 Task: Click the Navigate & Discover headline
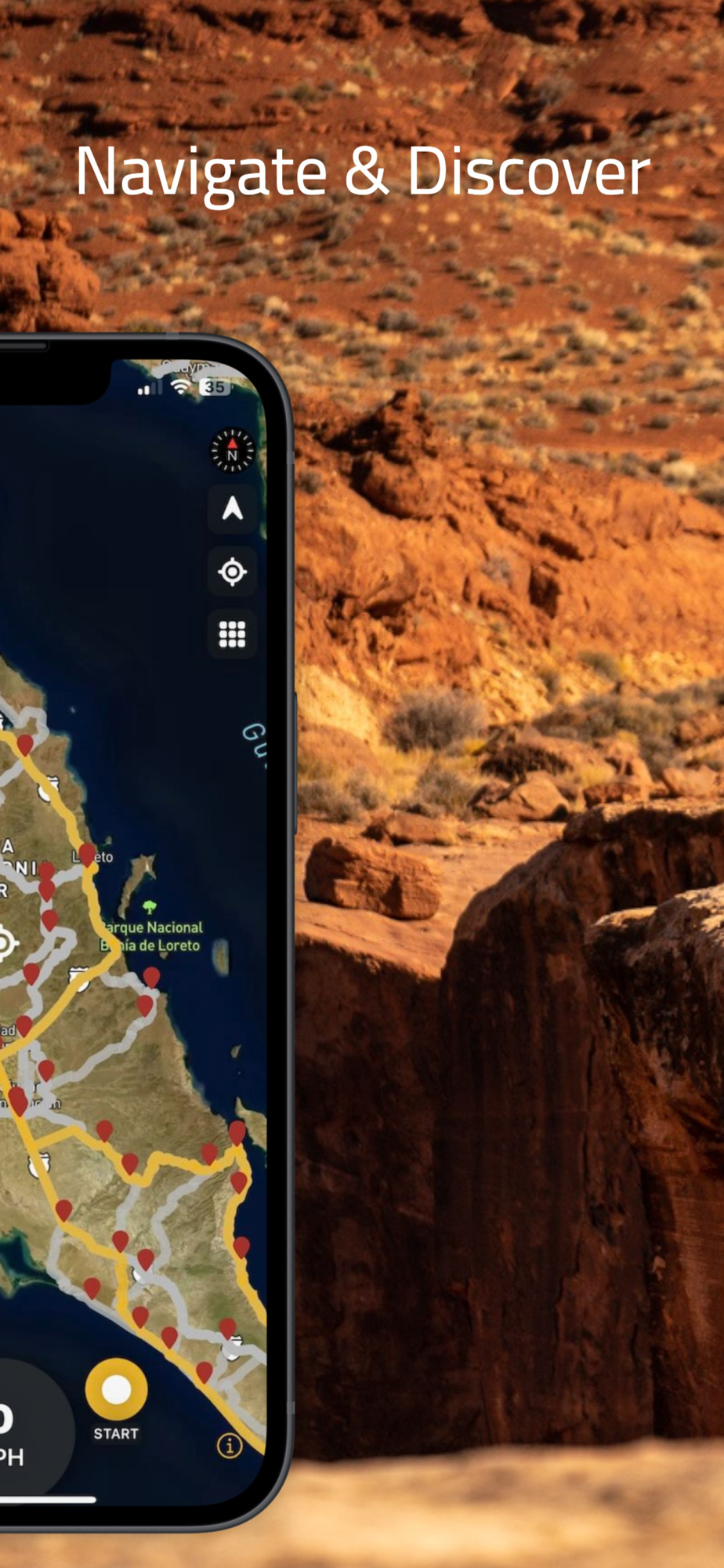click(x=363, y=172)
